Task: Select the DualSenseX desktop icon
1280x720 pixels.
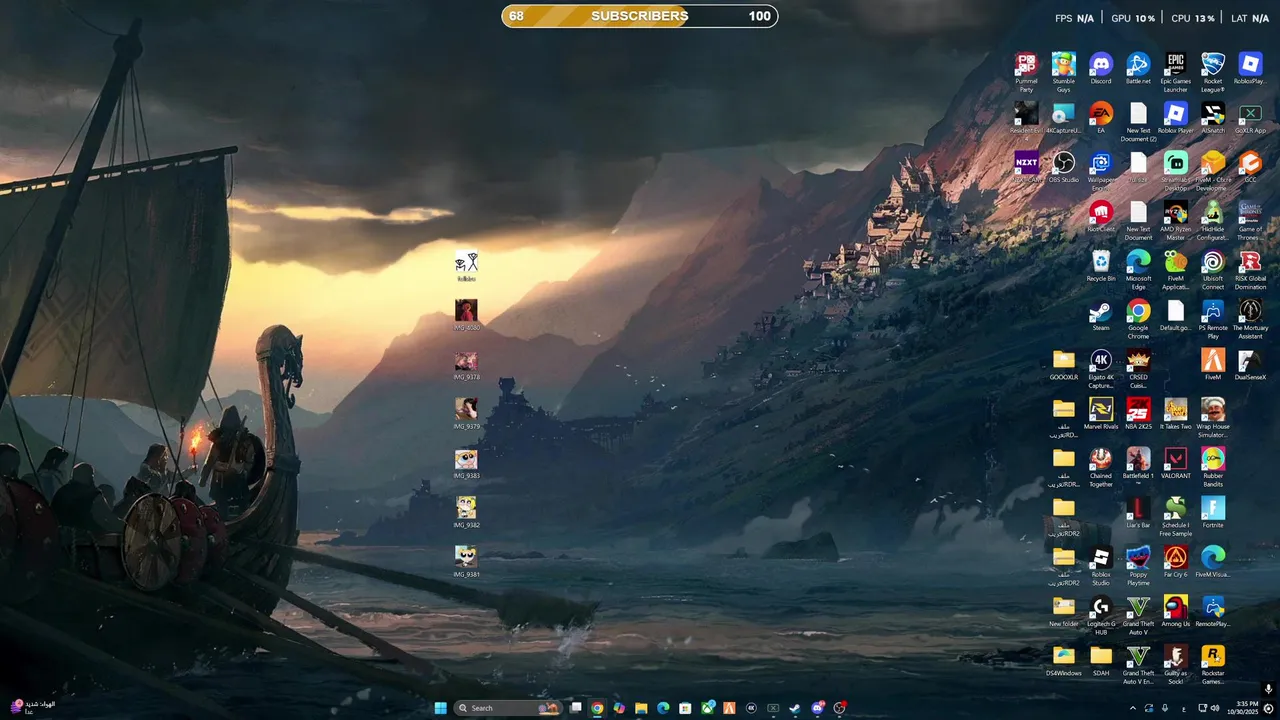Action: click(1250, 362)
